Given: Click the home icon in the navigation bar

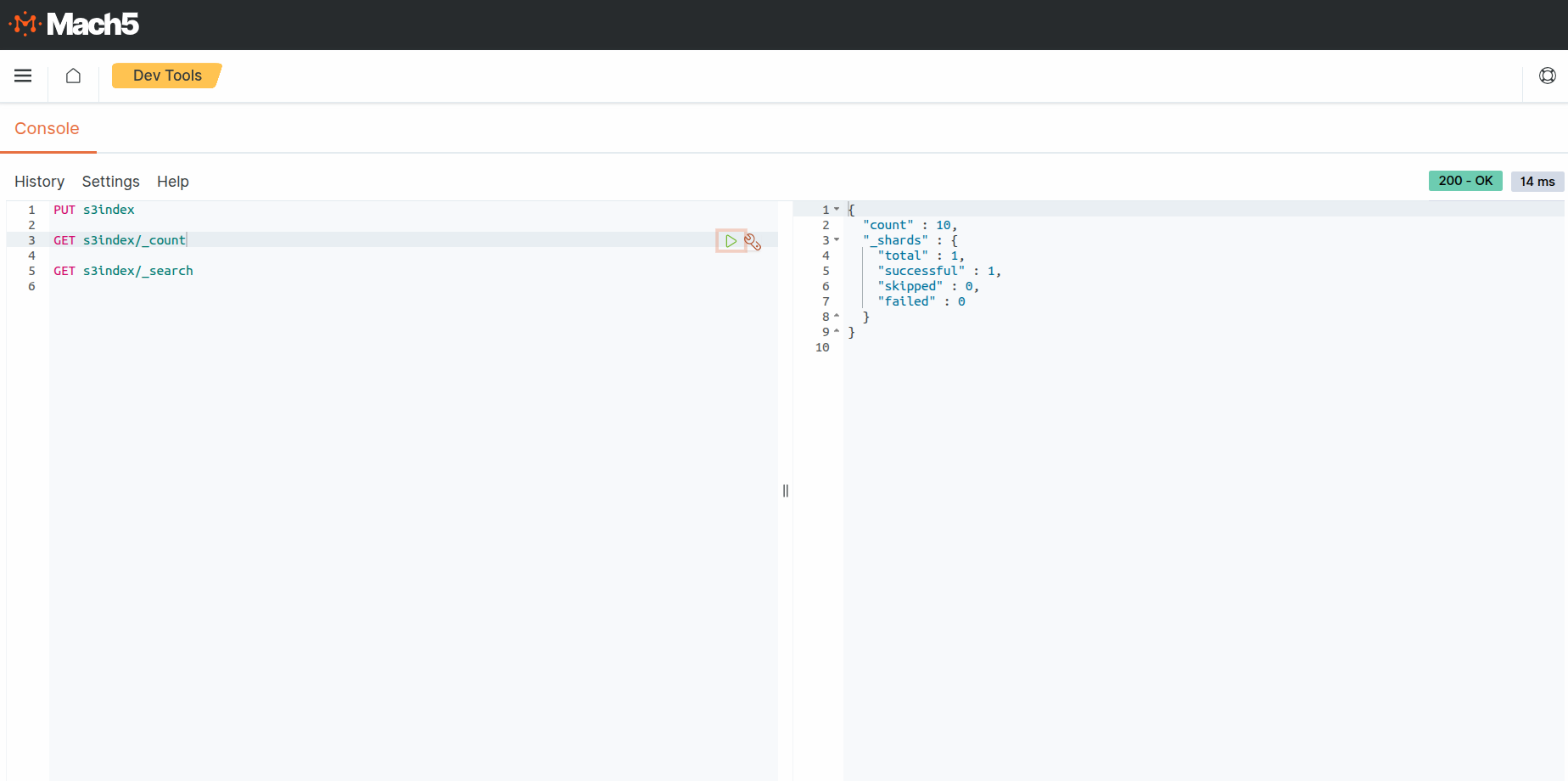Looking at the screenshot, I should tap(73, 76).
